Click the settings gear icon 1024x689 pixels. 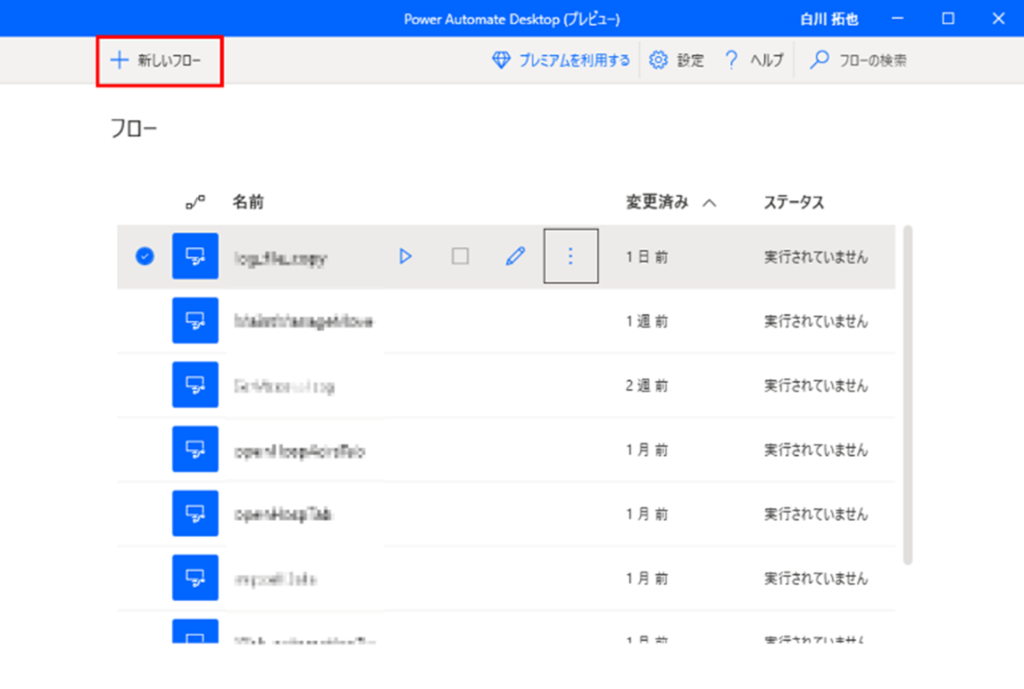[x=658, y=61]
